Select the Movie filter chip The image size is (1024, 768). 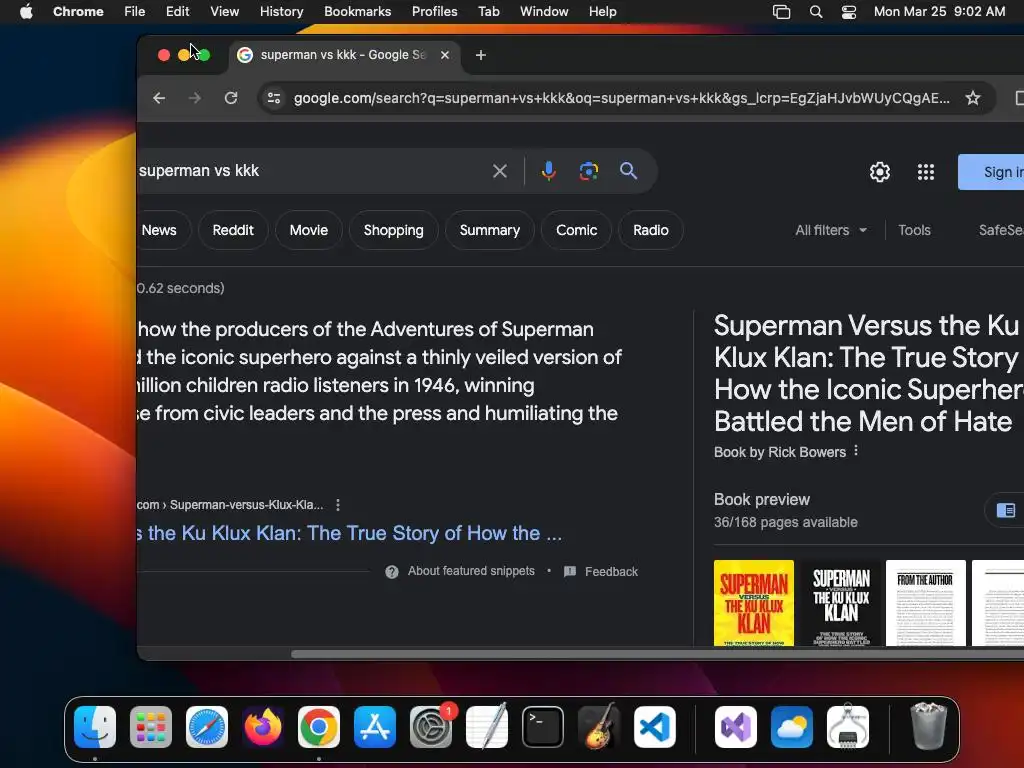309,230
